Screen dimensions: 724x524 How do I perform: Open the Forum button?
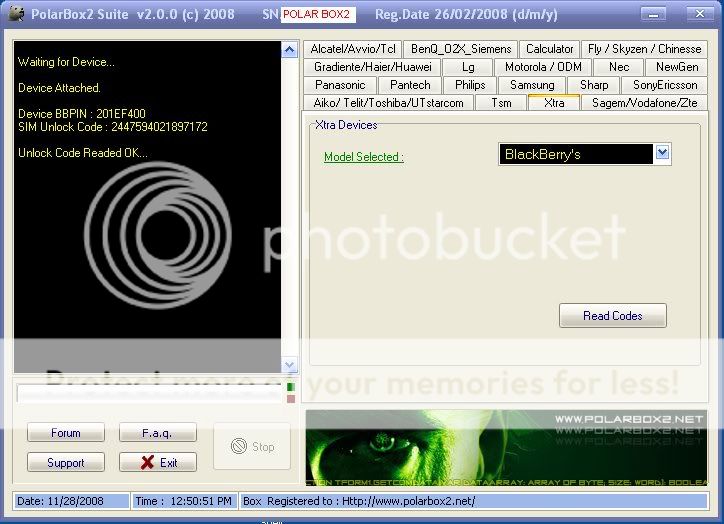click(x=66, y=433)
